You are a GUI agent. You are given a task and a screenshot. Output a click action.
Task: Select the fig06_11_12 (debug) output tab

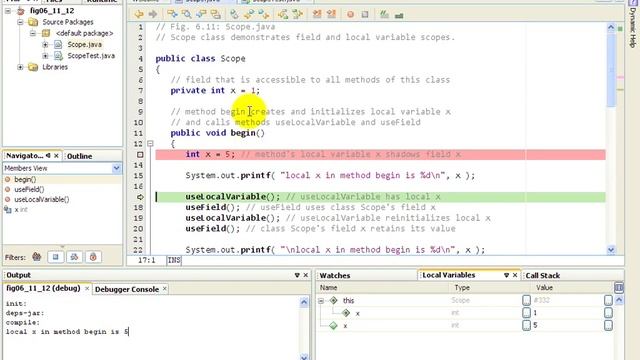coord(43,288)
